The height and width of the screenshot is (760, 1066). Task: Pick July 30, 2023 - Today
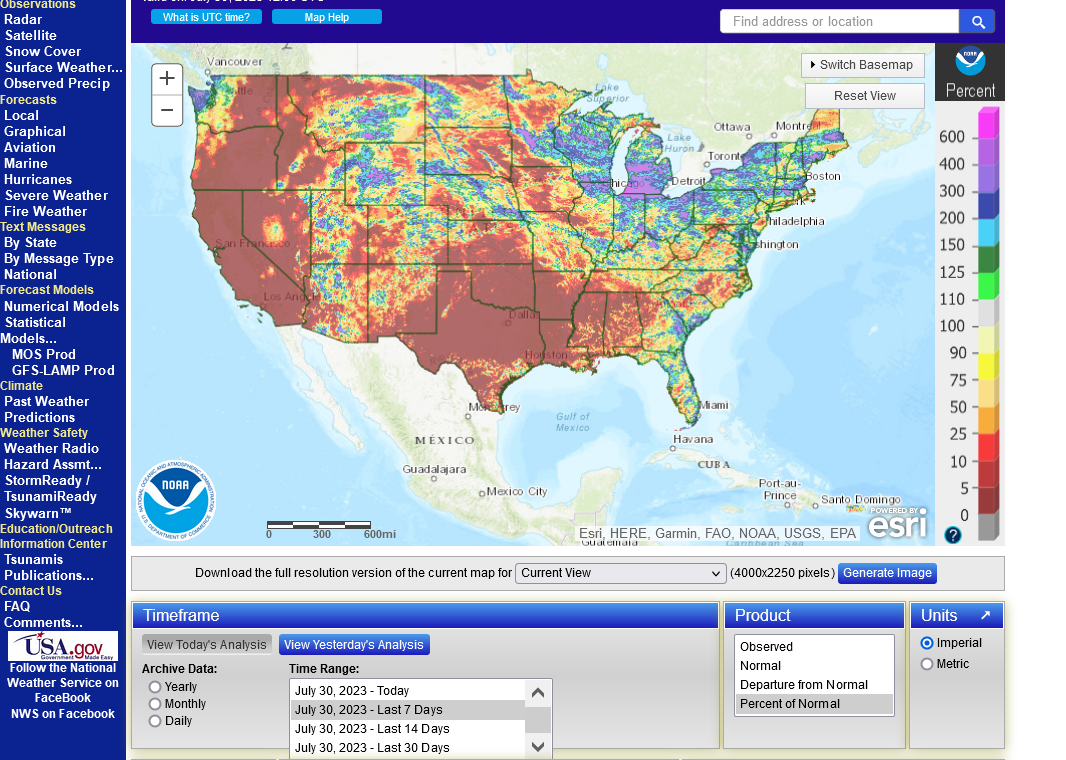point(408,691)
